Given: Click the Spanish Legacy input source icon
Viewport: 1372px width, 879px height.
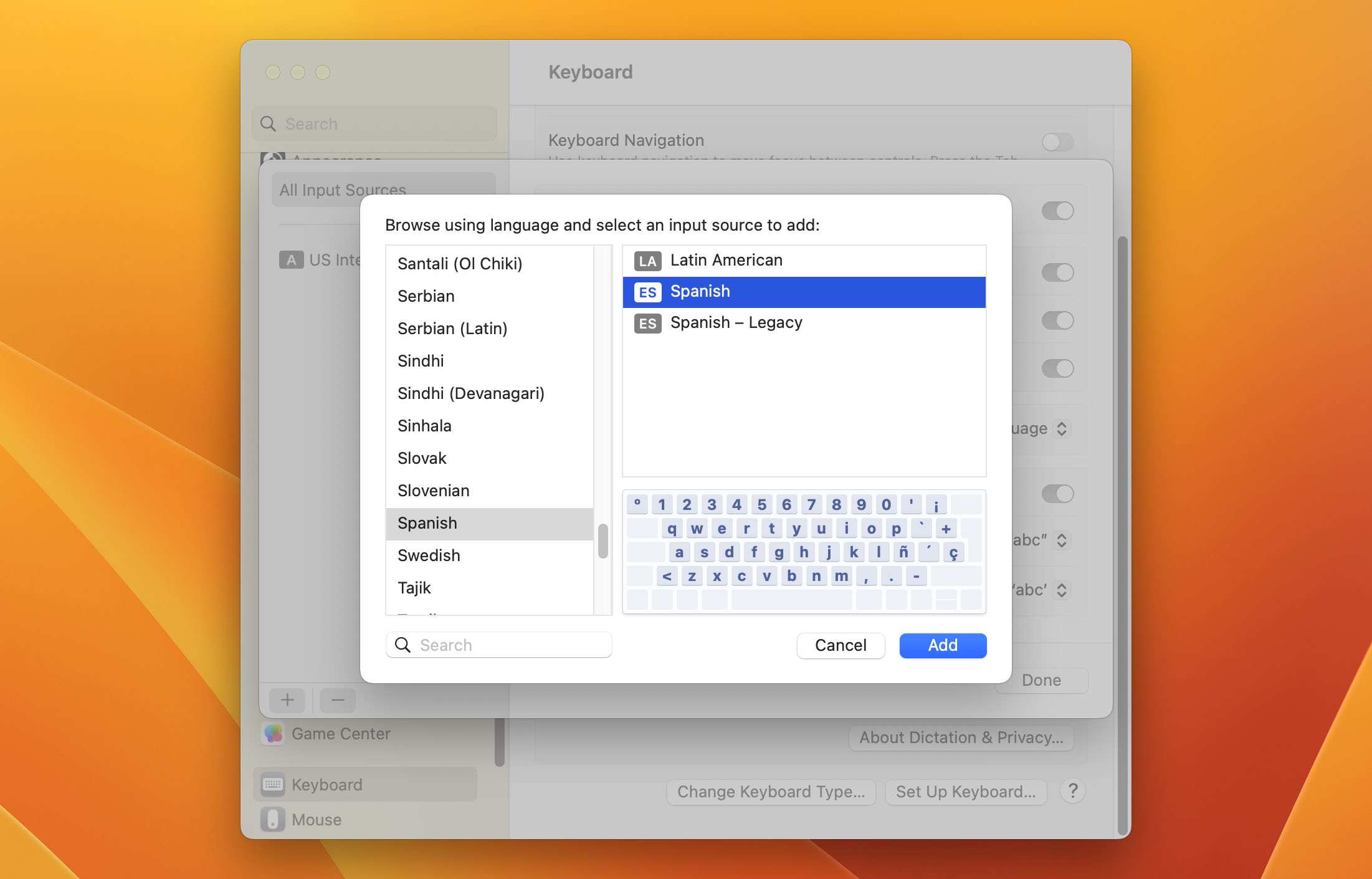Looking at the screenshot, I should click(647, 322).
